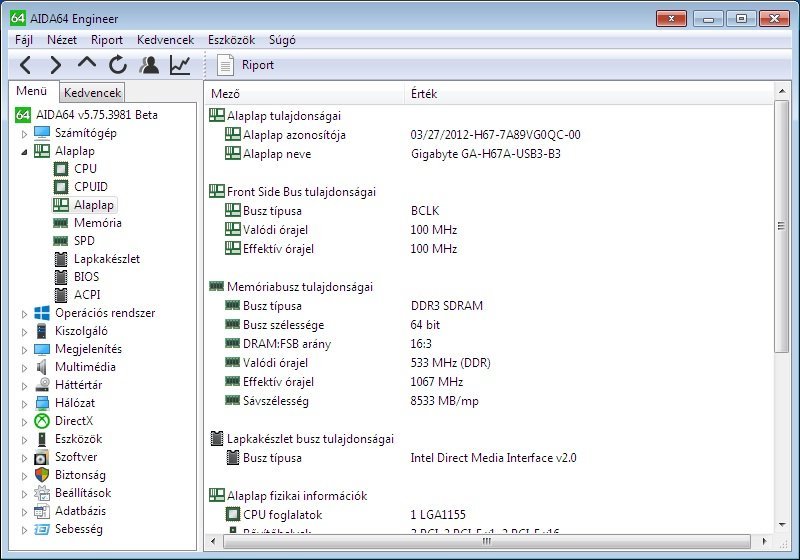Select the Lapkakészlet chipset icon
800x560 pixels.
(x=61, y=259)
